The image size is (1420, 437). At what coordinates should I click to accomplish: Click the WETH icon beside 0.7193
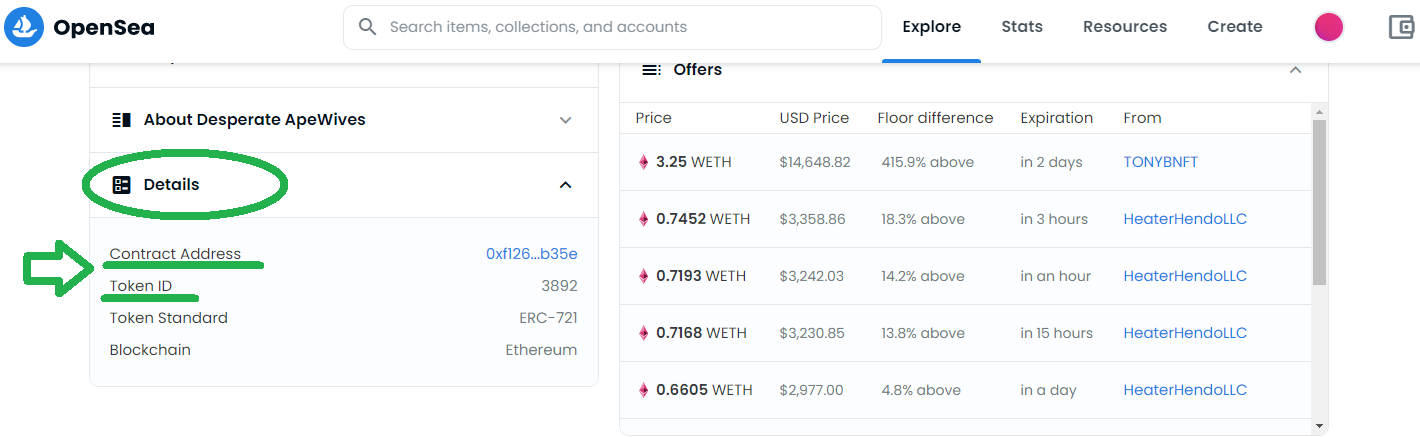pyautogui.click(x=644, y=276)
